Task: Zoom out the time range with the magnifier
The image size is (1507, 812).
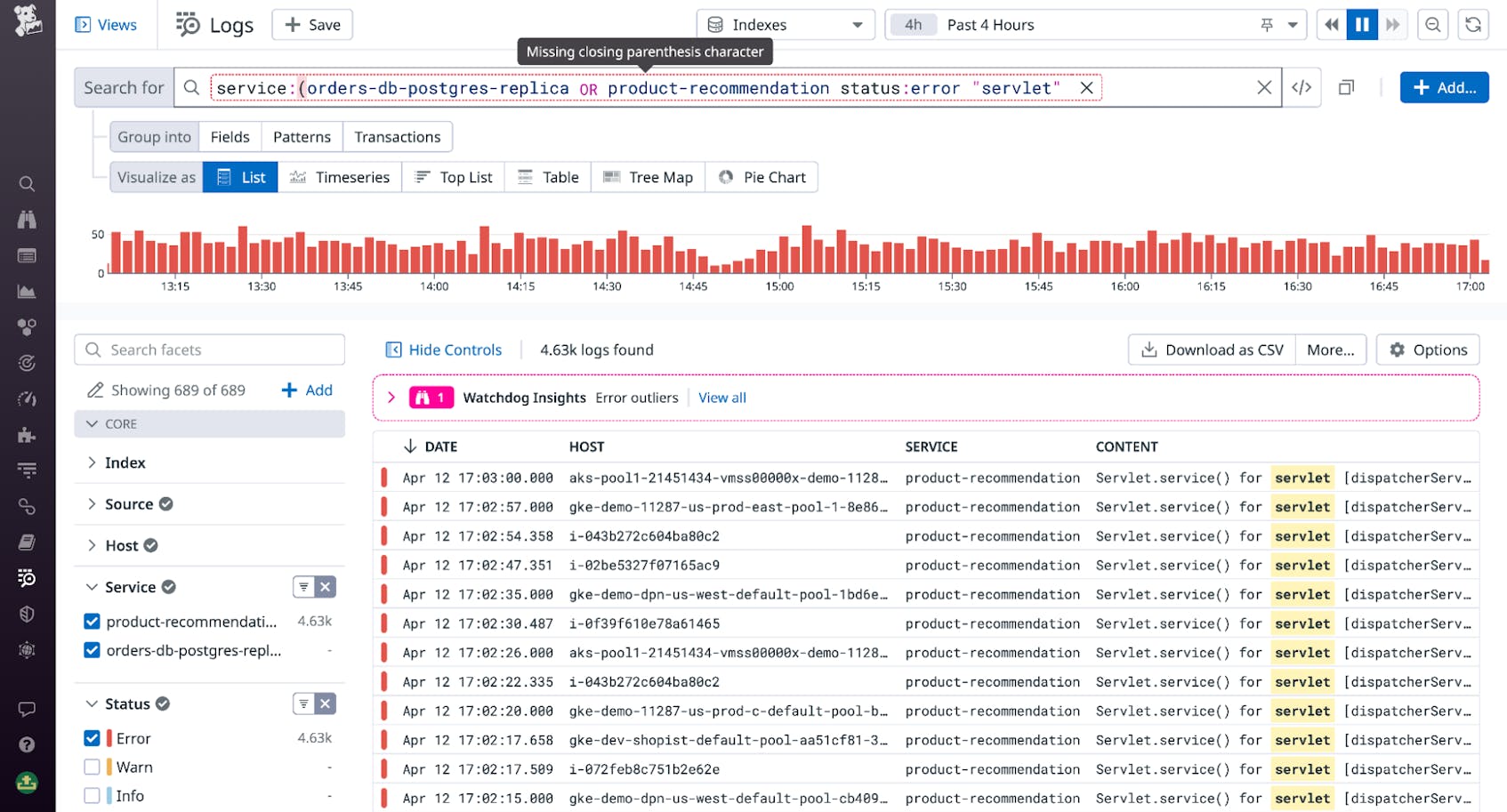Action: tap(1432, 24)
